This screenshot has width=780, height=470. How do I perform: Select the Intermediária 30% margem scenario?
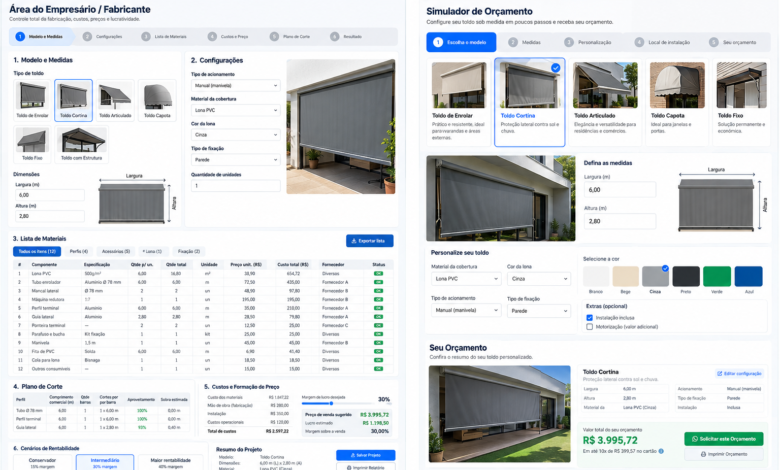coord(105,463)
